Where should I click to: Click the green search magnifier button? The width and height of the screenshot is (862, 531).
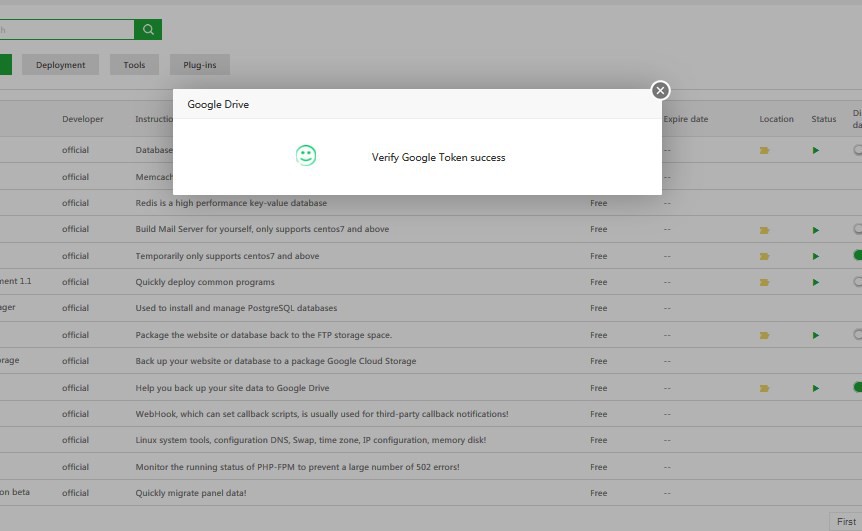pyautogui.click(x=148, y=30)
